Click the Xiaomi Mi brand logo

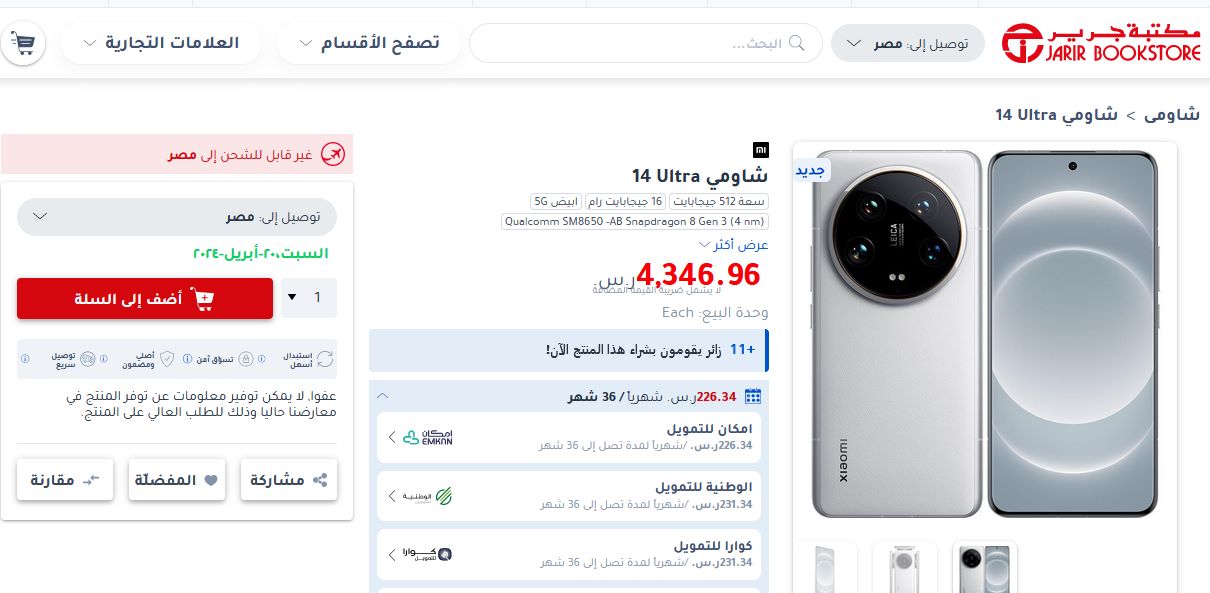pyautogui.click(x=761, y=149)
